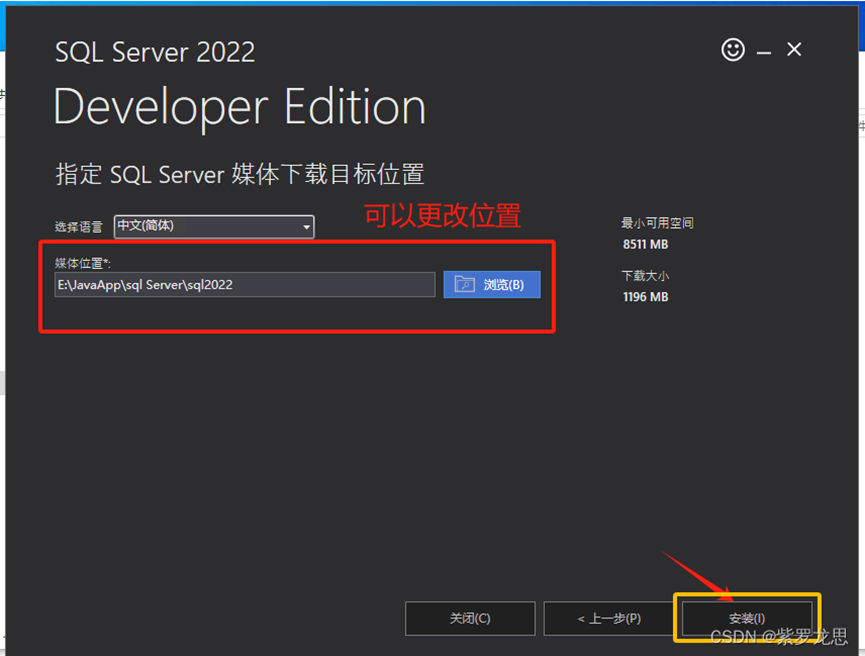Open the 选择语言 language dropdown
The height and width of the screenshot is (656, 865).
tap(214, 226)
